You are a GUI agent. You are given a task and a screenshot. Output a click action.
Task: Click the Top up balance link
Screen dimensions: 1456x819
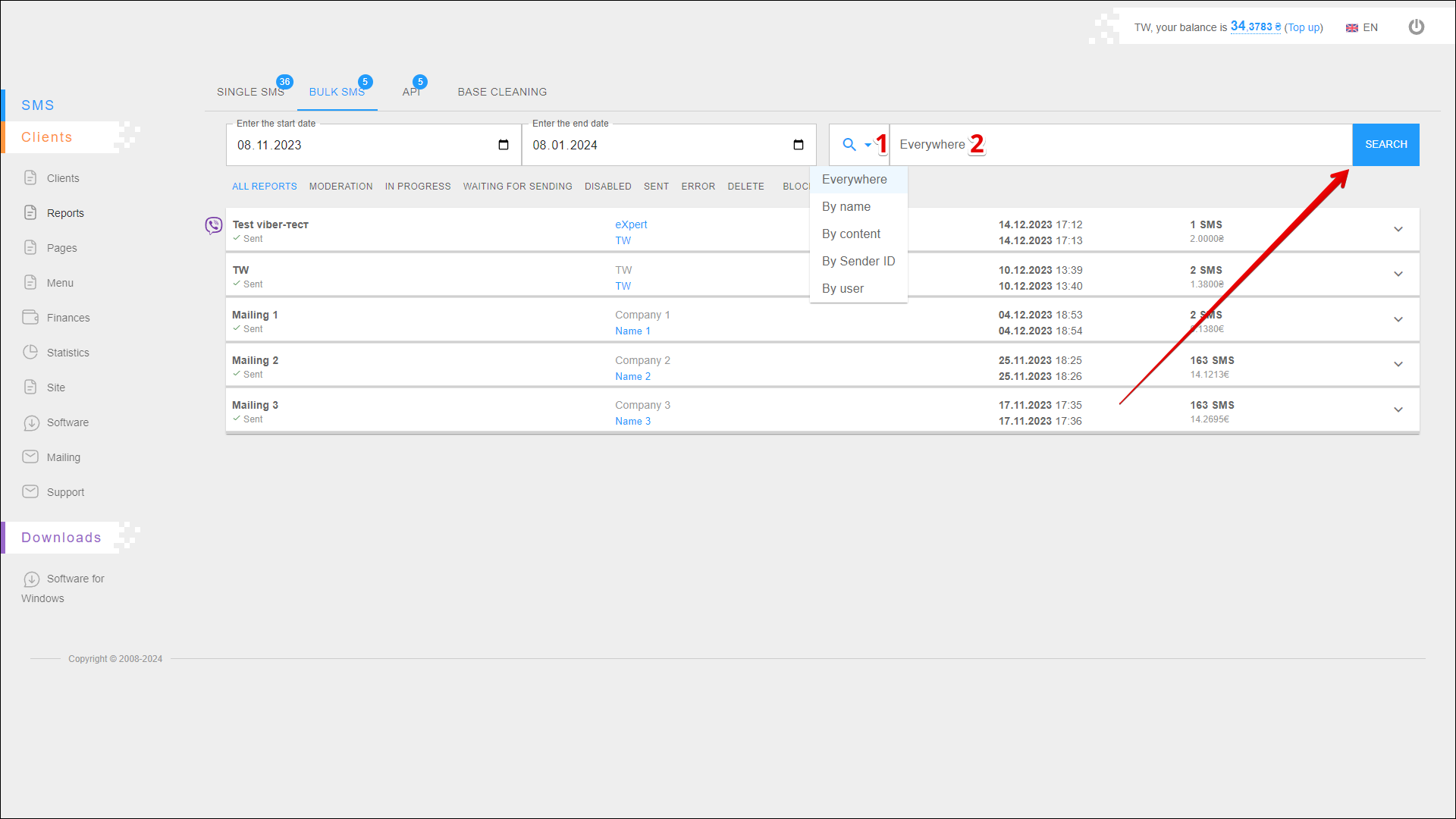tap(1304, 28)
